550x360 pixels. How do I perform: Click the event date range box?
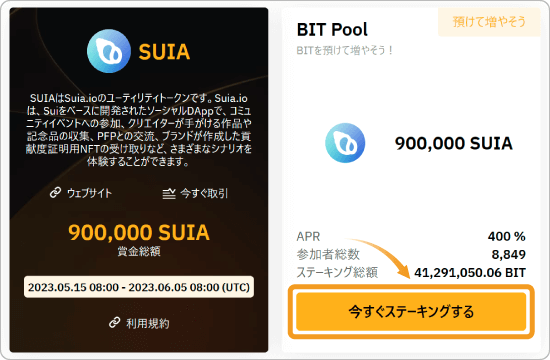(139, 287)
